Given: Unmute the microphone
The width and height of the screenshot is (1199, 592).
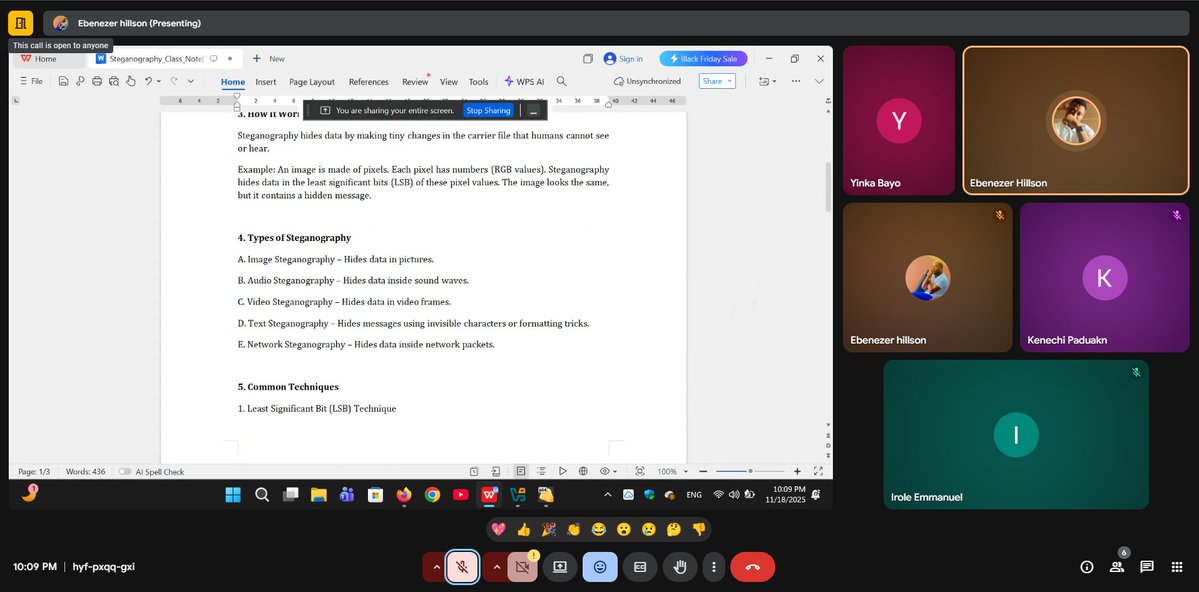Looking at the screenshot, I should [462, 567].
